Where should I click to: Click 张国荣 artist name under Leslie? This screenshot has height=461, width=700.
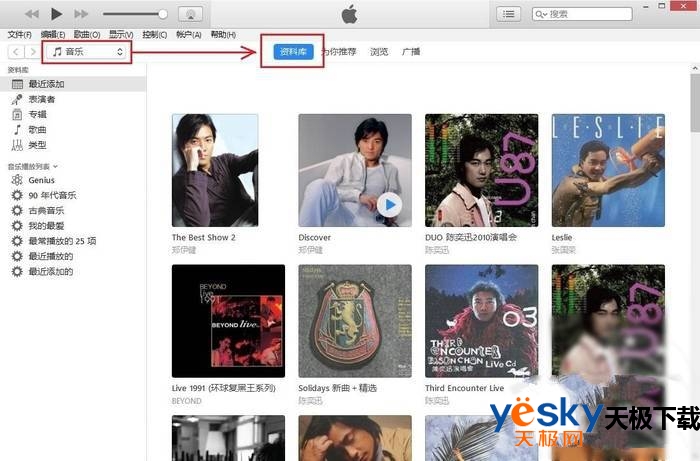[563, 250]
